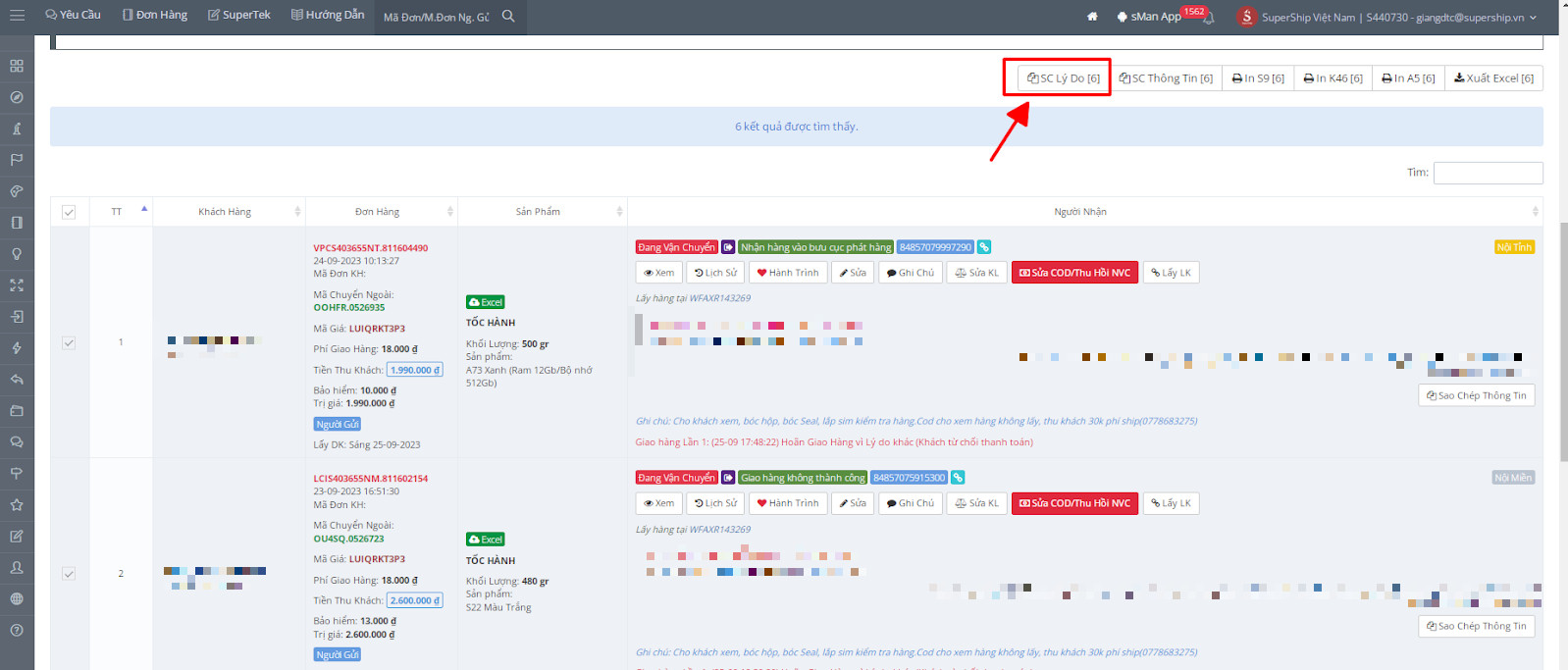Print with In K46 [6] button
The image size is (1568, 670).
1333,77
